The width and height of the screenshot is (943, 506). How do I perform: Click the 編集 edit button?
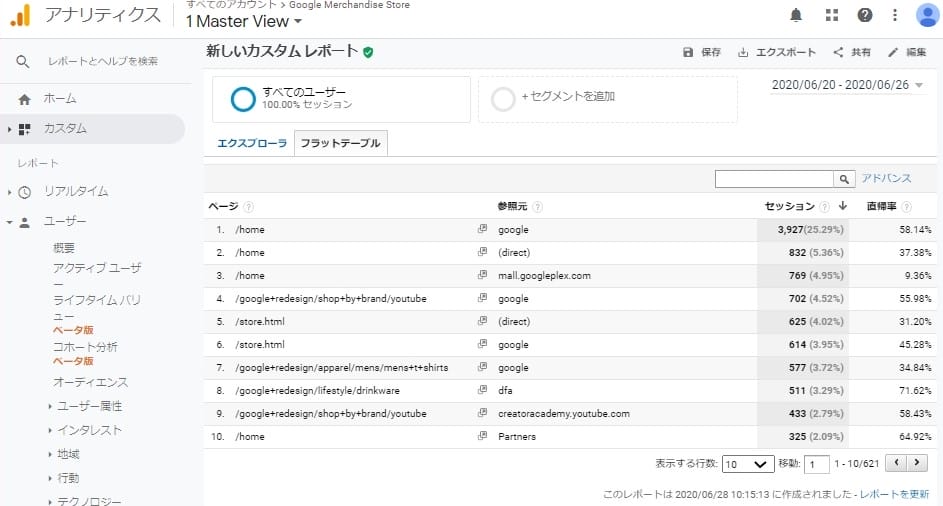(x=907, y=52)
